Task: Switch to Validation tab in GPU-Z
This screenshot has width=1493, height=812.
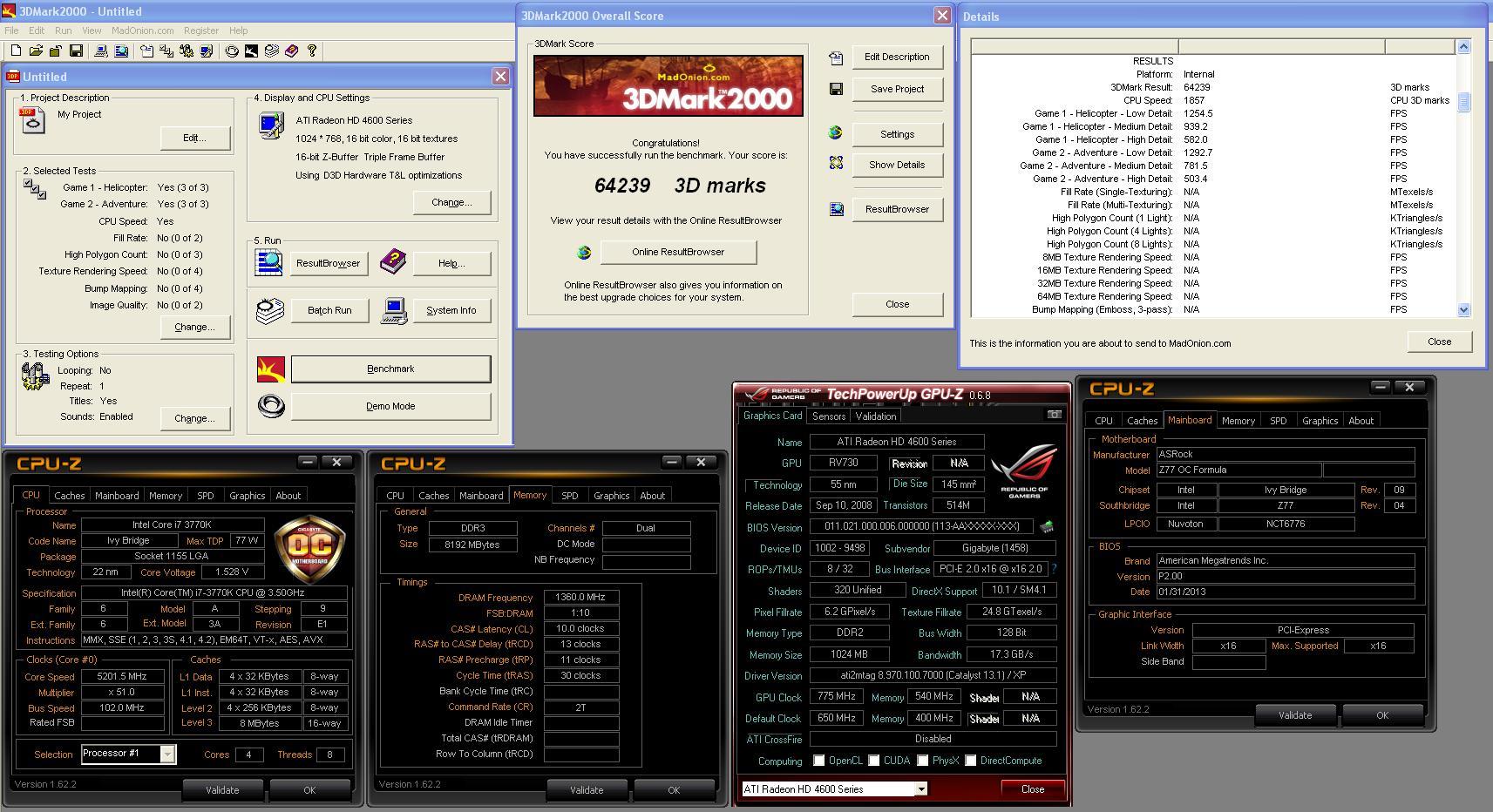Action: [x=876, y=416]
